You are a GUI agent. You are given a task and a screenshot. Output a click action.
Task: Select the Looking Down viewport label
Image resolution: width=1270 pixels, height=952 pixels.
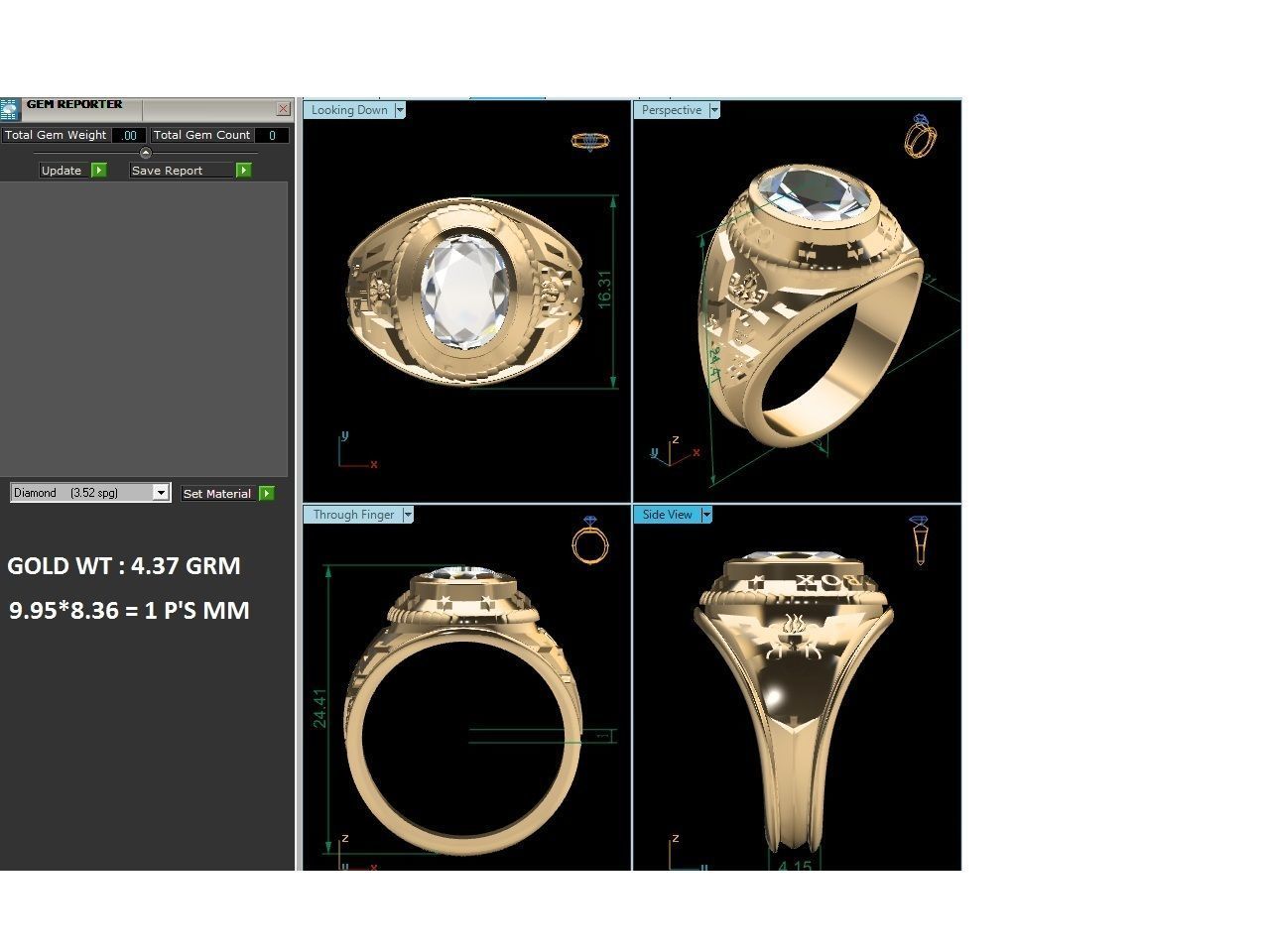[x=349, y=110]
